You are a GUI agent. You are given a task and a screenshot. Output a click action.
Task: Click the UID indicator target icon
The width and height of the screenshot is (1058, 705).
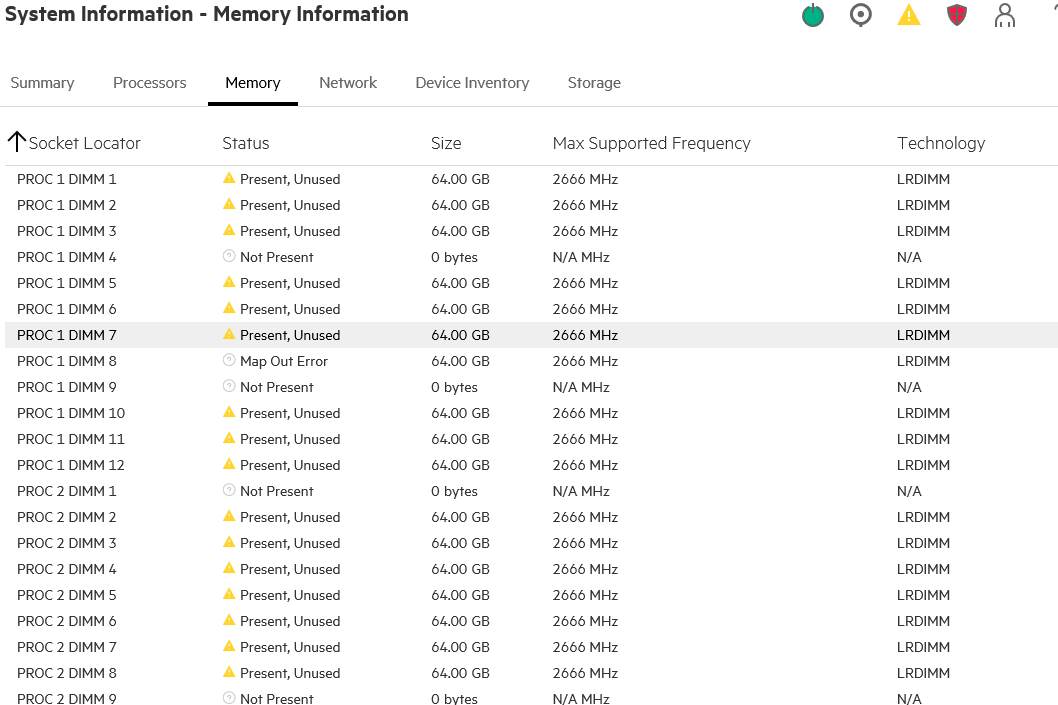click(x=861, y=16)
